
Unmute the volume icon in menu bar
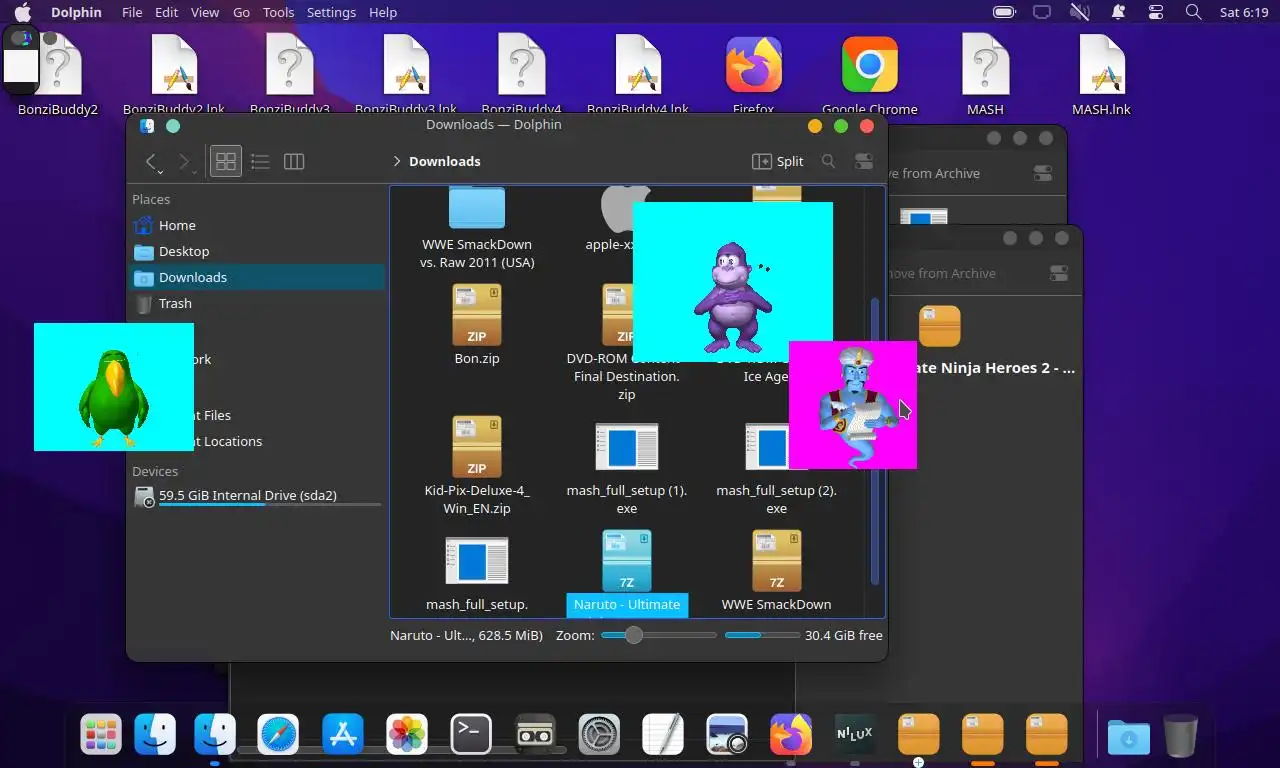(x=1079, y=12)
